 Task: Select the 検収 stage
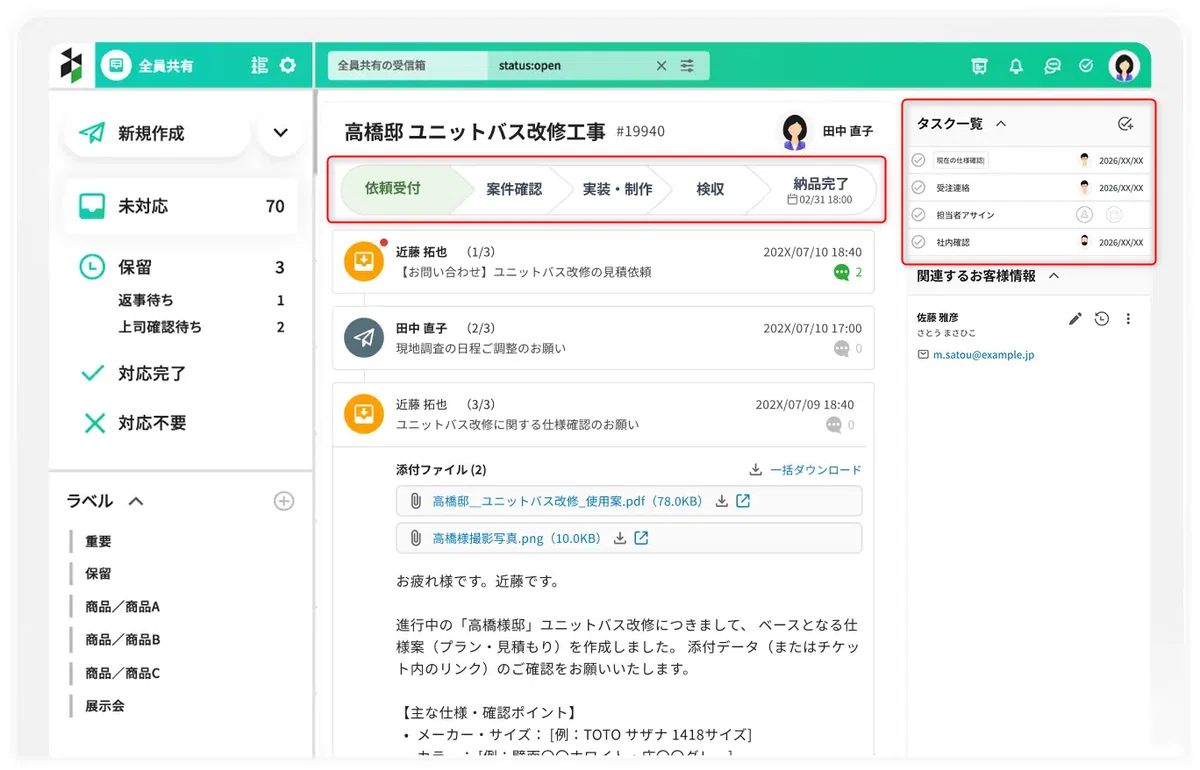[710, 188]
